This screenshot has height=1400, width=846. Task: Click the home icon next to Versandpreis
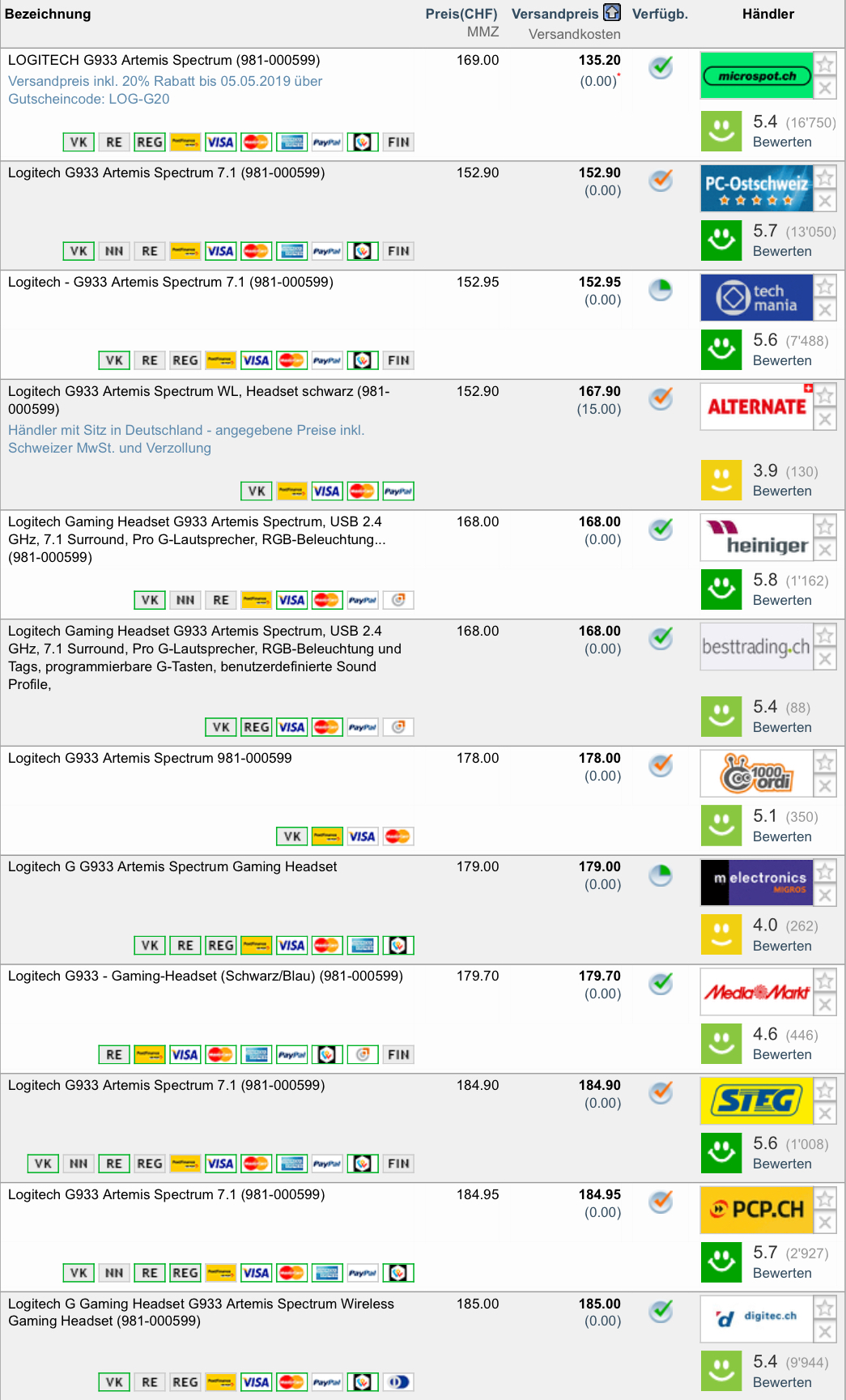click(x=612, y=13)
